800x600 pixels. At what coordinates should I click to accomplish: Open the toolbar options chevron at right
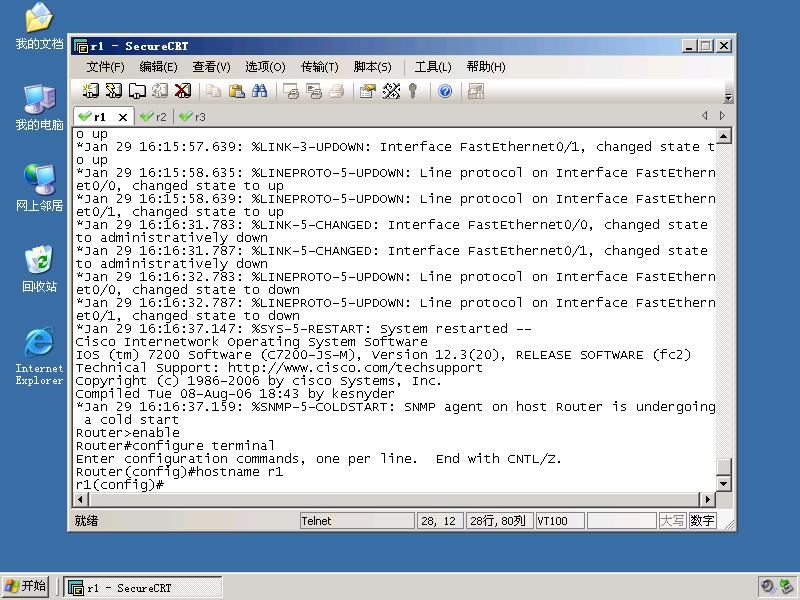point(729,97)
